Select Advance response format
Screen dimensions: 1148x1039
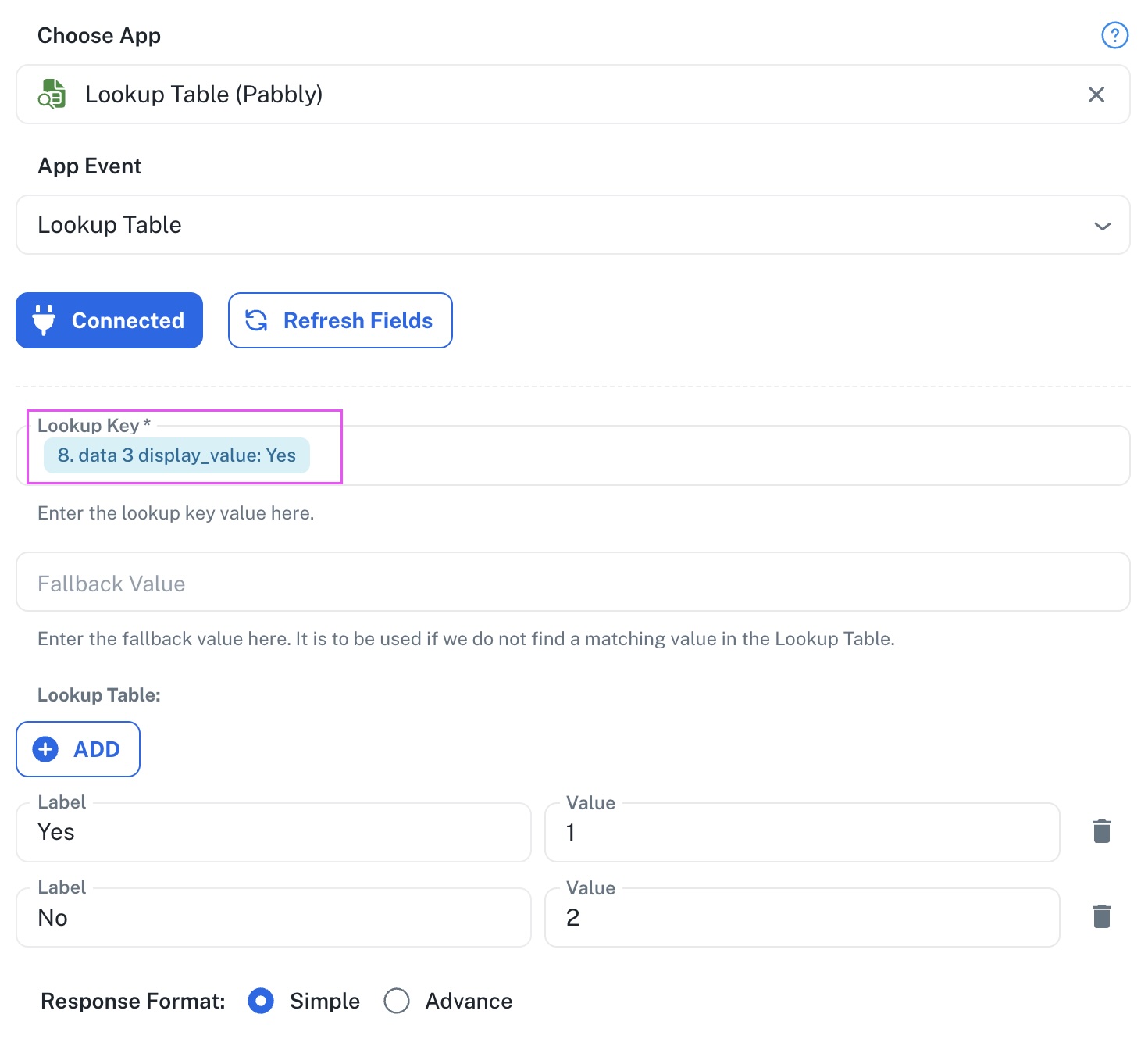pyautogui.click(x=397, y=1001)
